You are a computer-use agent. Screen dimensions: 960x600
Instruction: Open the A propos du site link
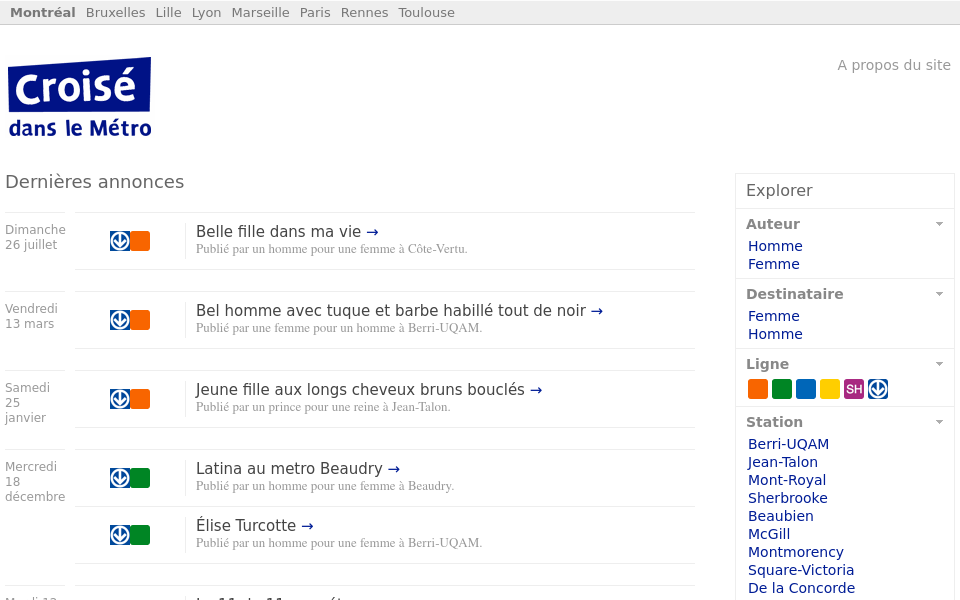tap(893, 65)
